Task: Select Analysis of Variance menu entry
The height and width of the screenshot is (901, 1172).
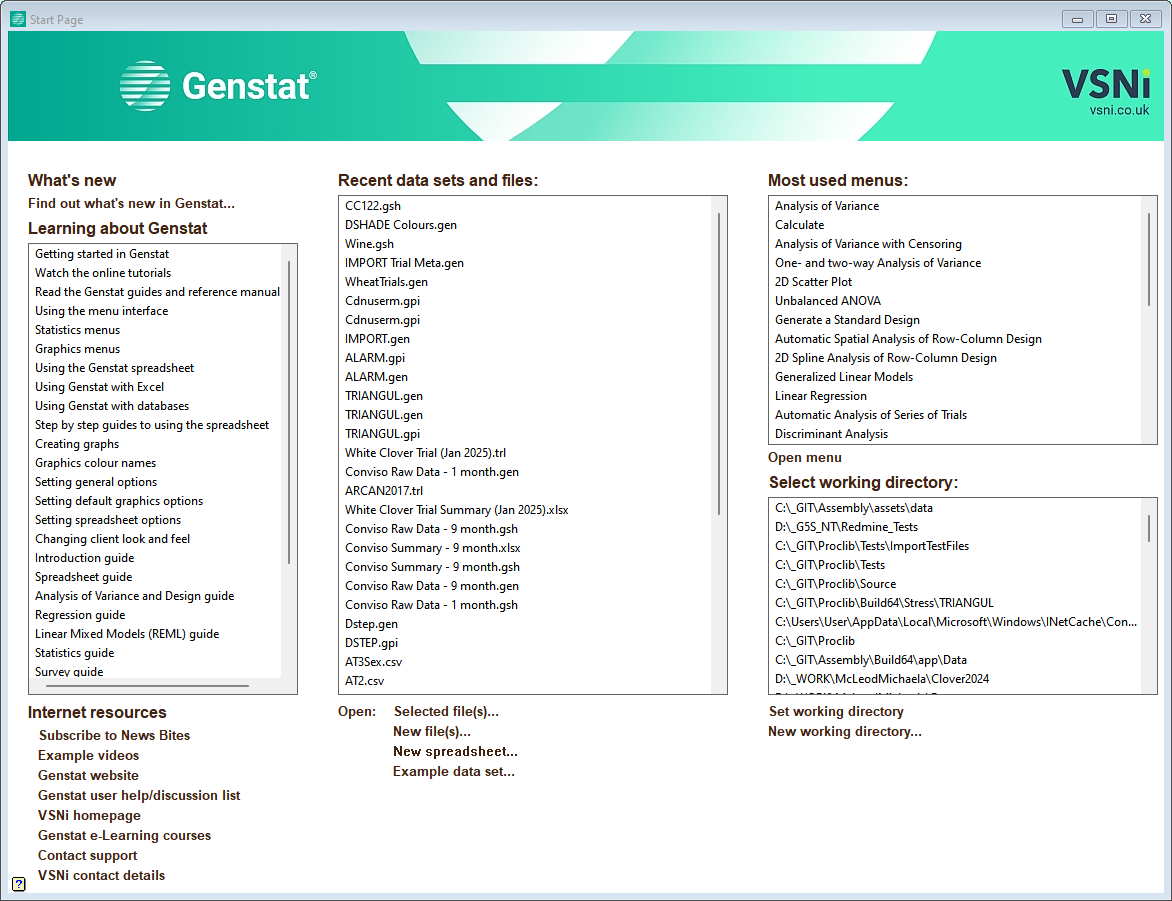Action: point(827,206)
